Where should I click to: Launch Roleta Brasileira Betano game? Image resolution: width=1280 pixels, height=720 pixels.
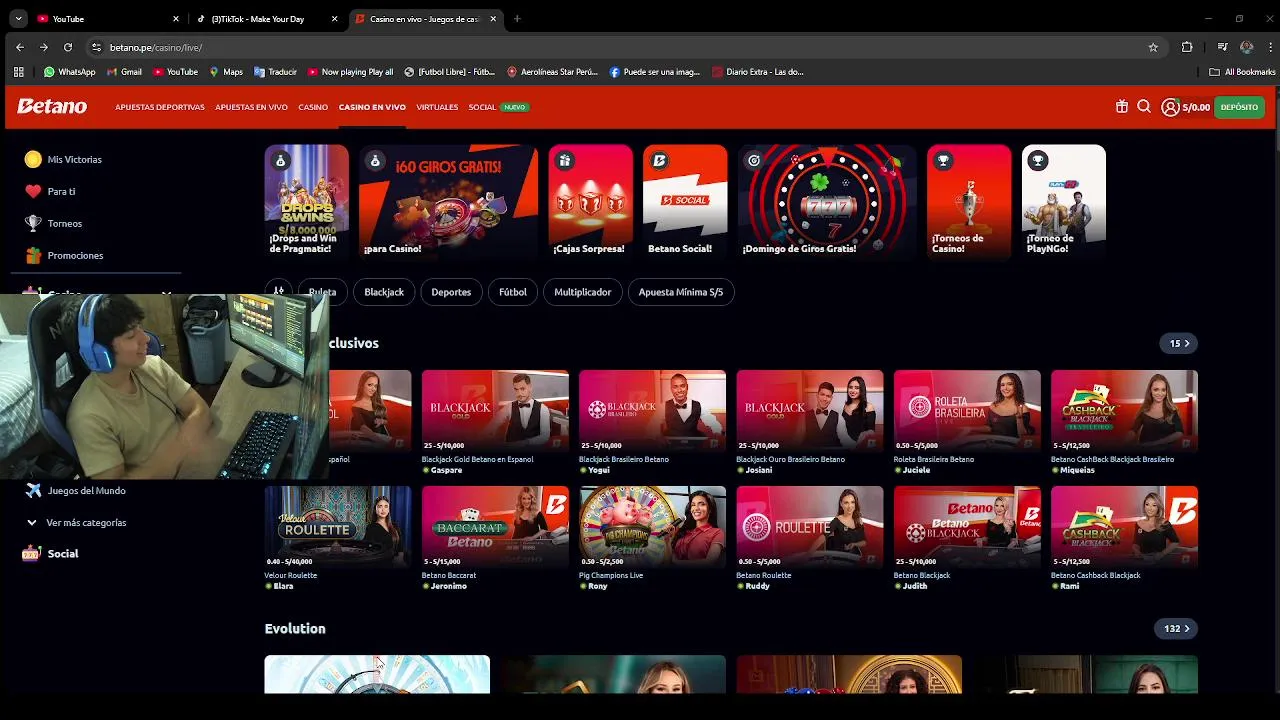click(967, 412)
